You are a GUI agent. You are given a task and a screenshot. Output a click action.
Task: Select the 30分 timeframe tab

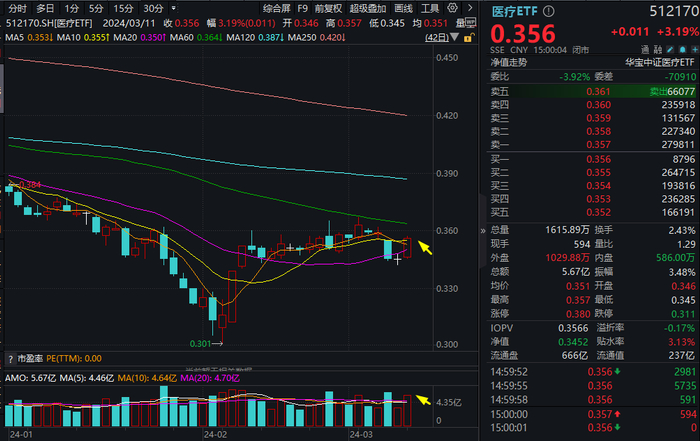pyautogui.click(x=154, y=8)
